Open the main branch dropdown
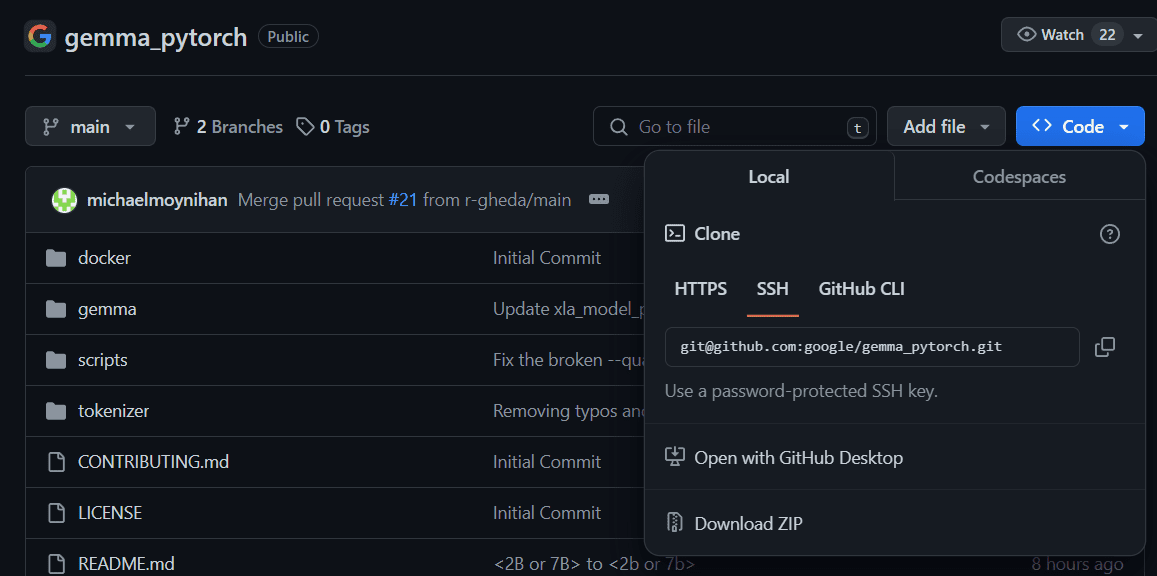Image resolution: width=1157 pixels, height=576 pixels. (x=90, y=126)
